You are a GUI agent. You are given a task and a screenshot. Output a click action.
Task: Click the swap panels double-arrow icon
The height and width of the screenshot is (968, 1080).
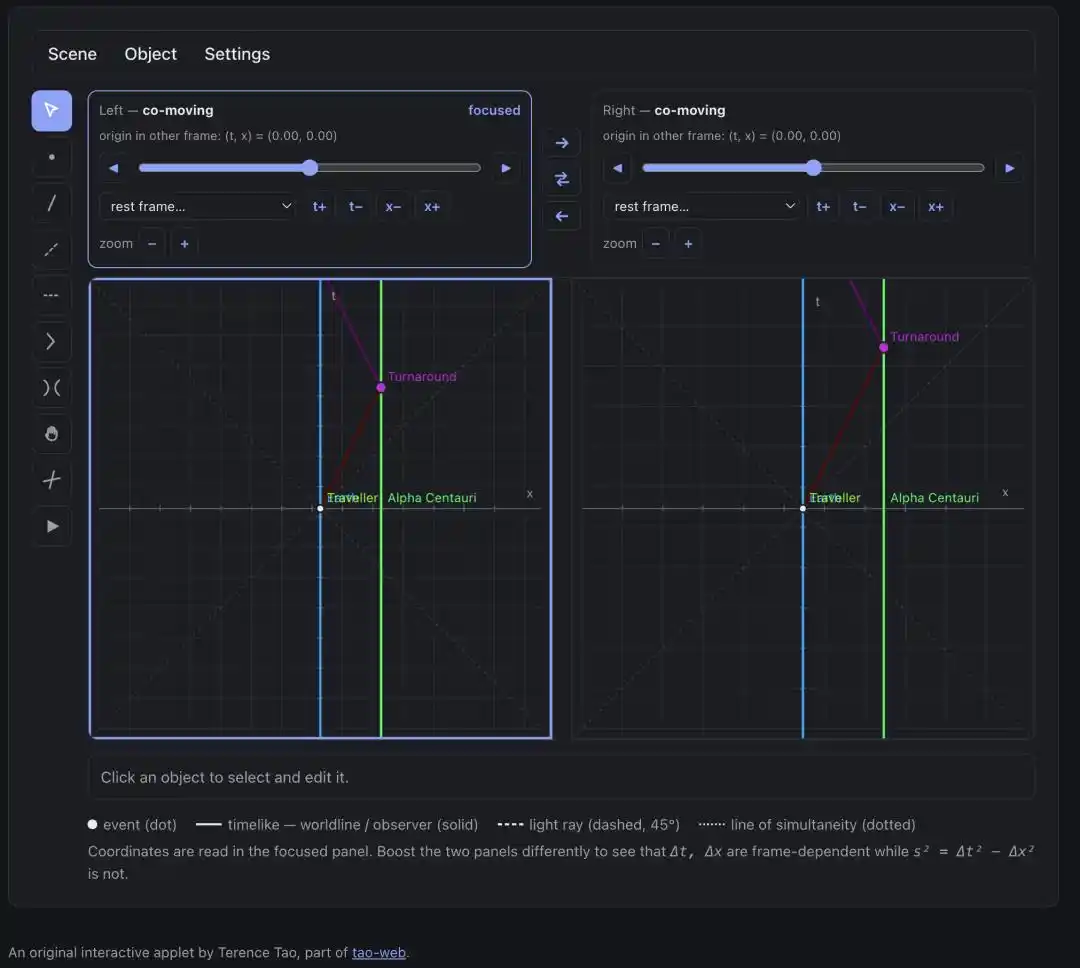(562, 179)
